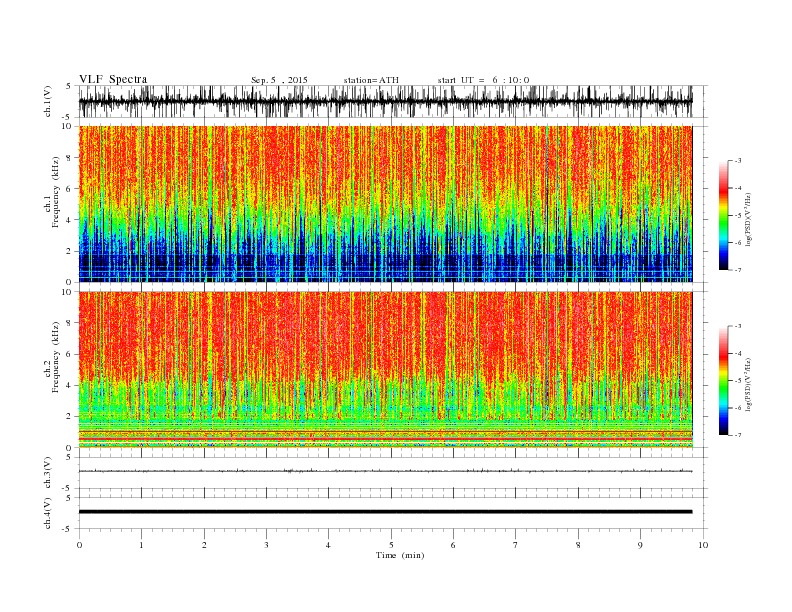This screenshot has height=612, width=792.
Task: Click the ch.1 voltage waveform trace
Action: [385, 101]
